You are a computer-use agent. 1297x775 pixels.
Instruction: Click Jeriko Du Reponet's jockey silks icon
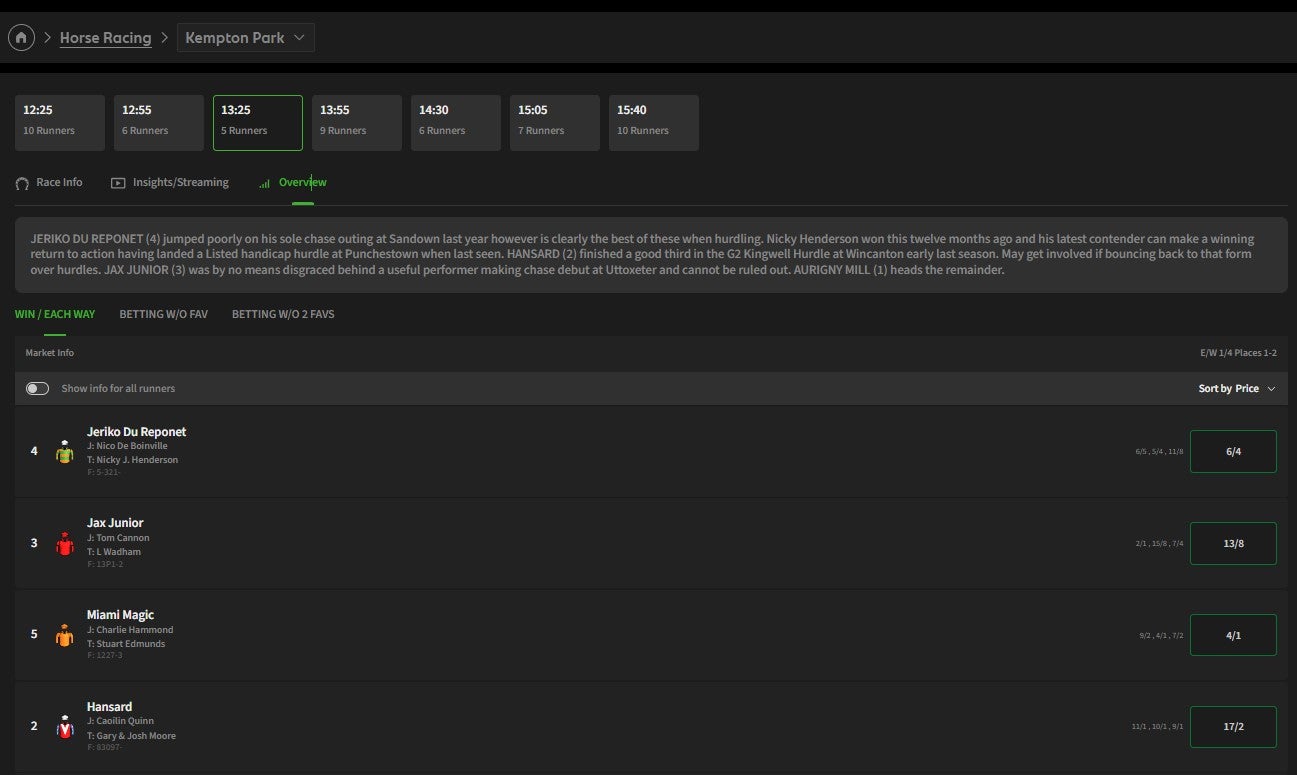pyautogui.click(x=65, y=452)
